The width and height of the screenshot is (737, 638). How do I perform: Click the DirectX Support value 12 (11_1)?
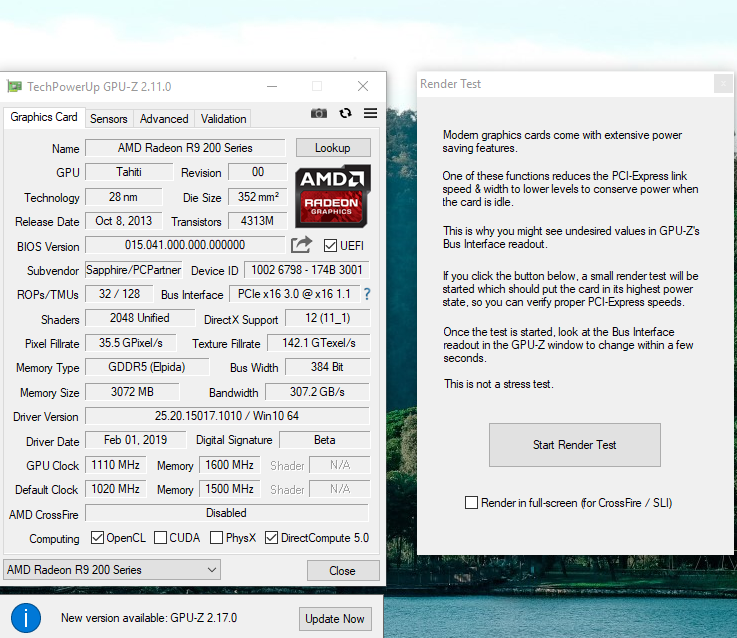coord(328,318)
